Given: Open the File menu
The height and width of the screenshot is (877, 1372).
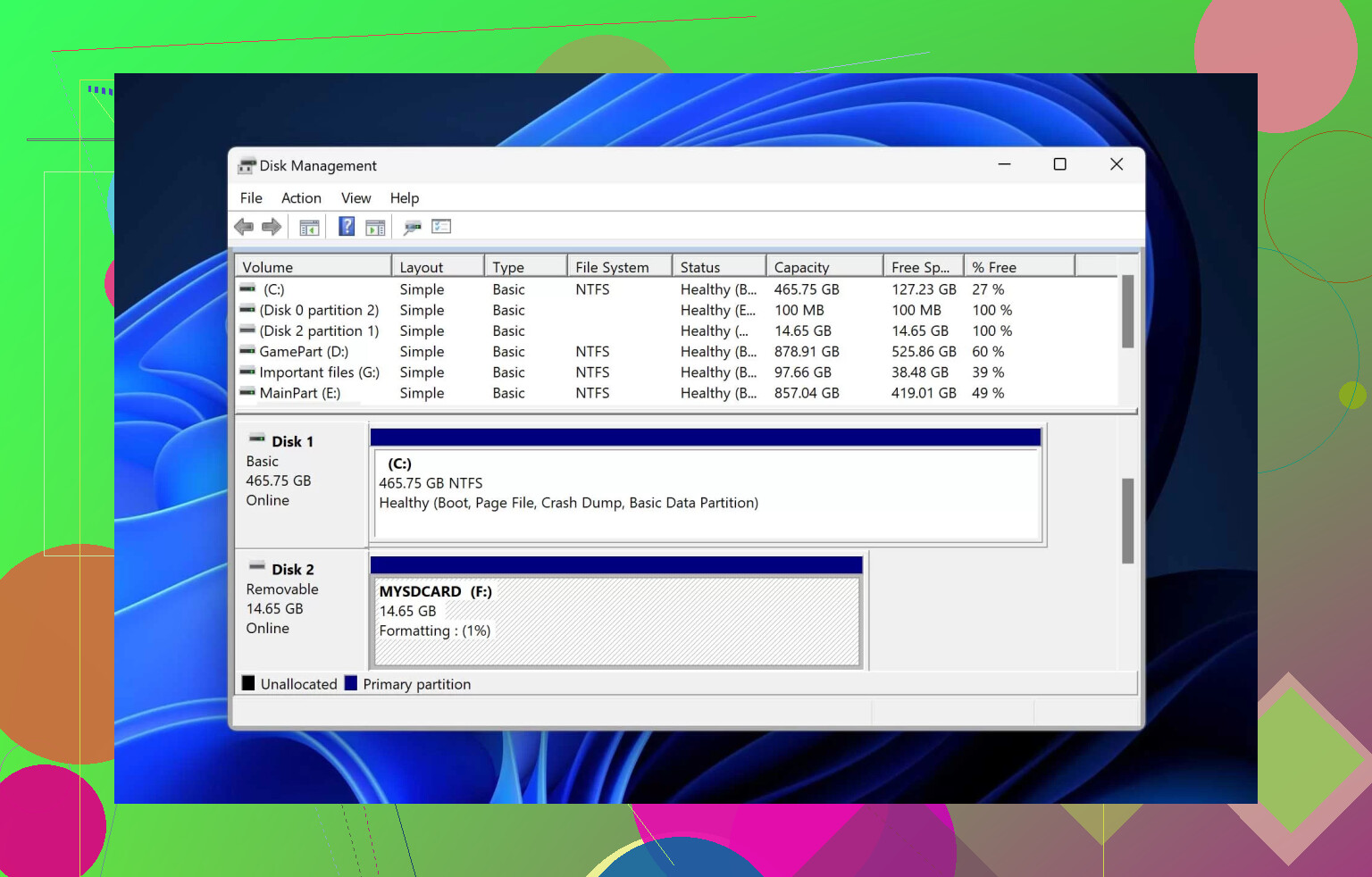Looking at the screenshot, I should pos(251,198).
